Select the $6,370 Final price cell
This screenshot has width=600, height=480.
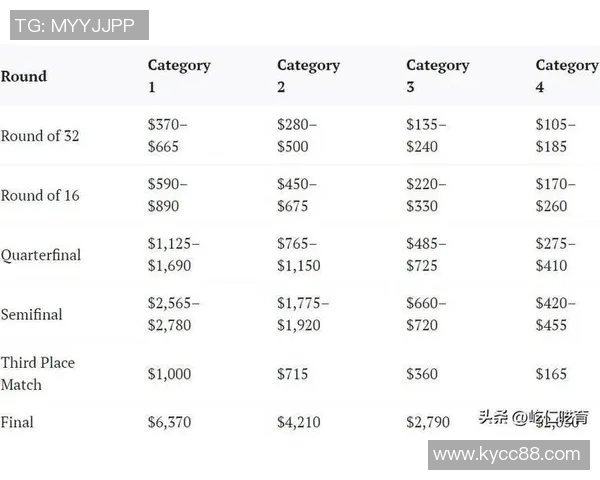tap(169, 422)
